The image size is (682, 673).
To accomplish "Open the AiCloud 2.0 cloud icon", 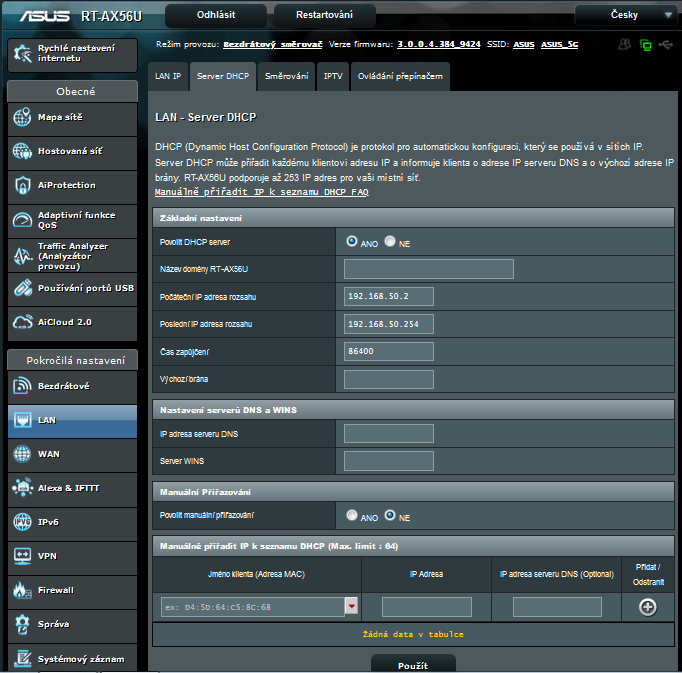I will point(22,322).
